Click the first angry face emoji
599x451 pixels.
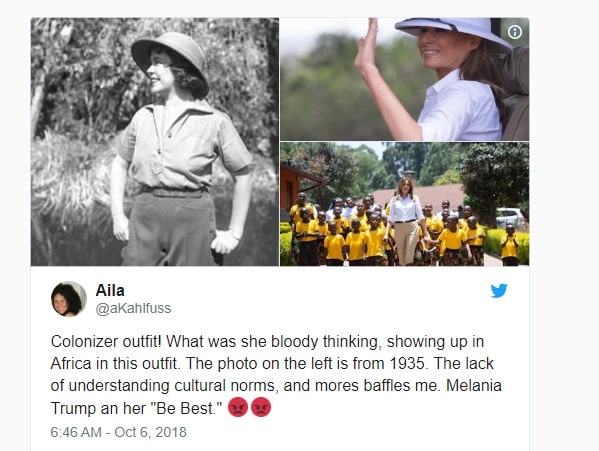tap(238, 407)
